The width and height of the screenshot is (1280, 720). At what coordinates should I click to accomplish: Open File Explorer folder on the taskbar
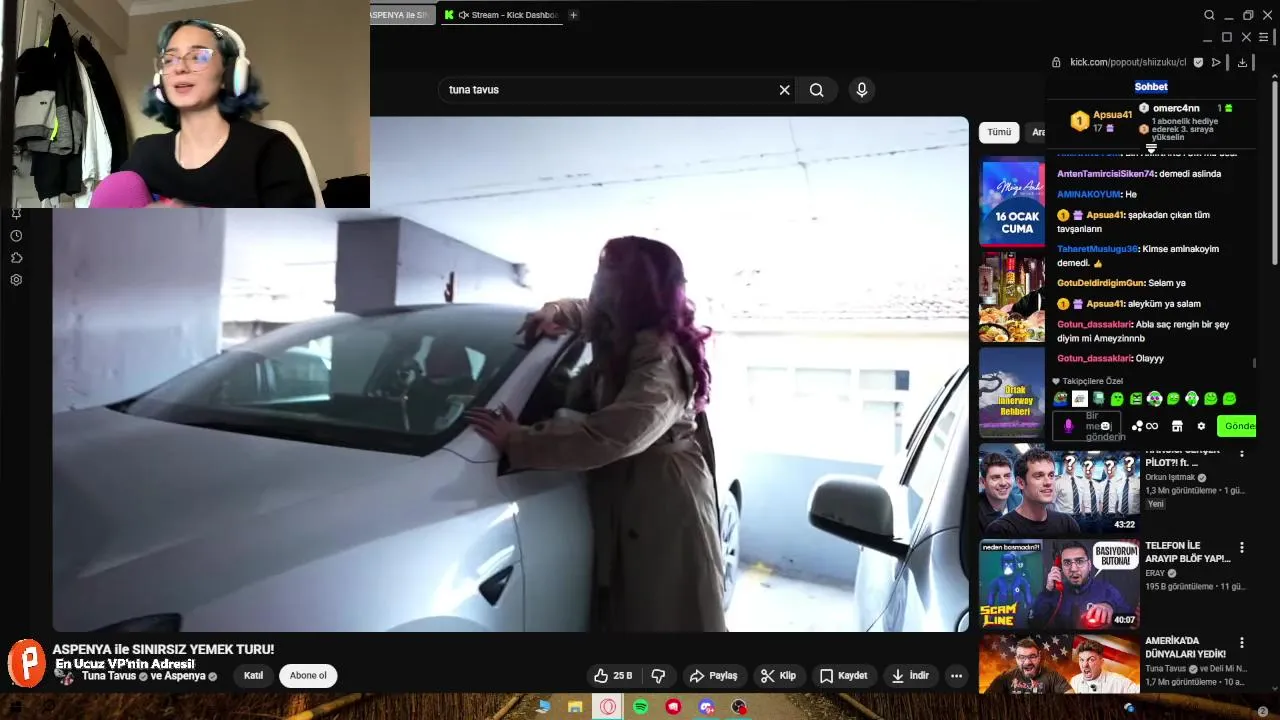click(575, 707)
